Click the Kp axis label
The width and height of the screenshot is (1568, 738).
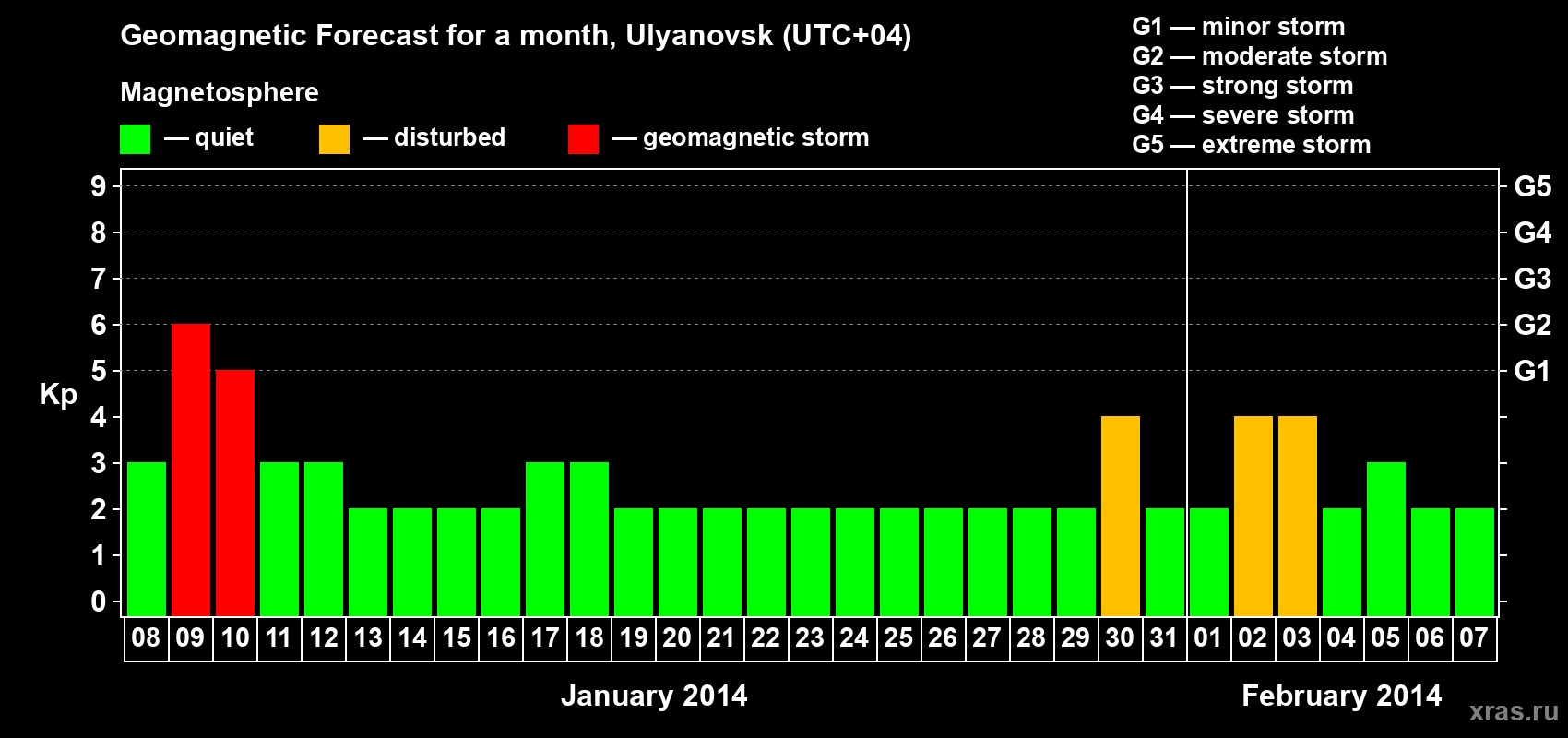coord(58,395)
